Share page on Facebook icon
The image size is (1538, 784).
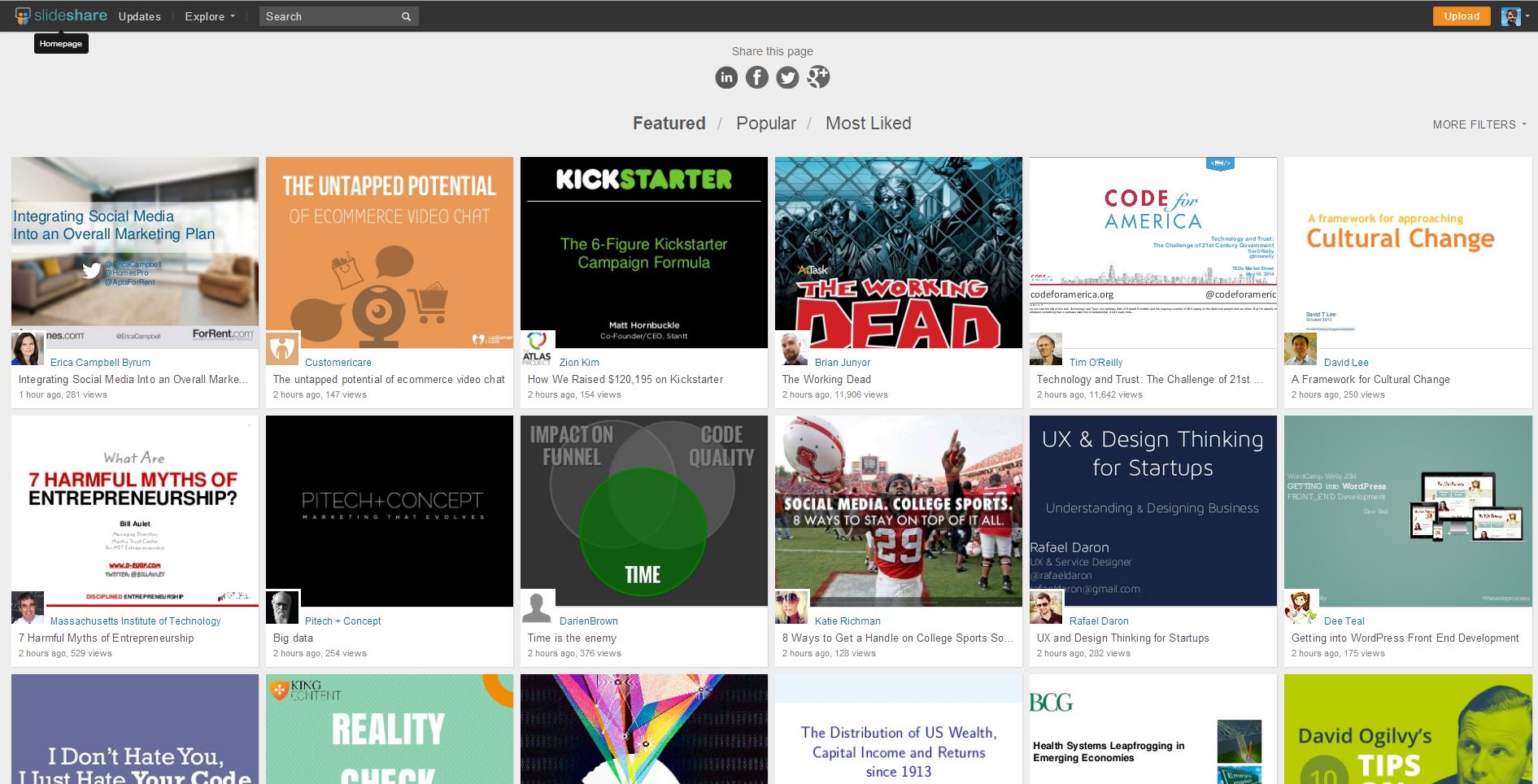coord(757,77)
